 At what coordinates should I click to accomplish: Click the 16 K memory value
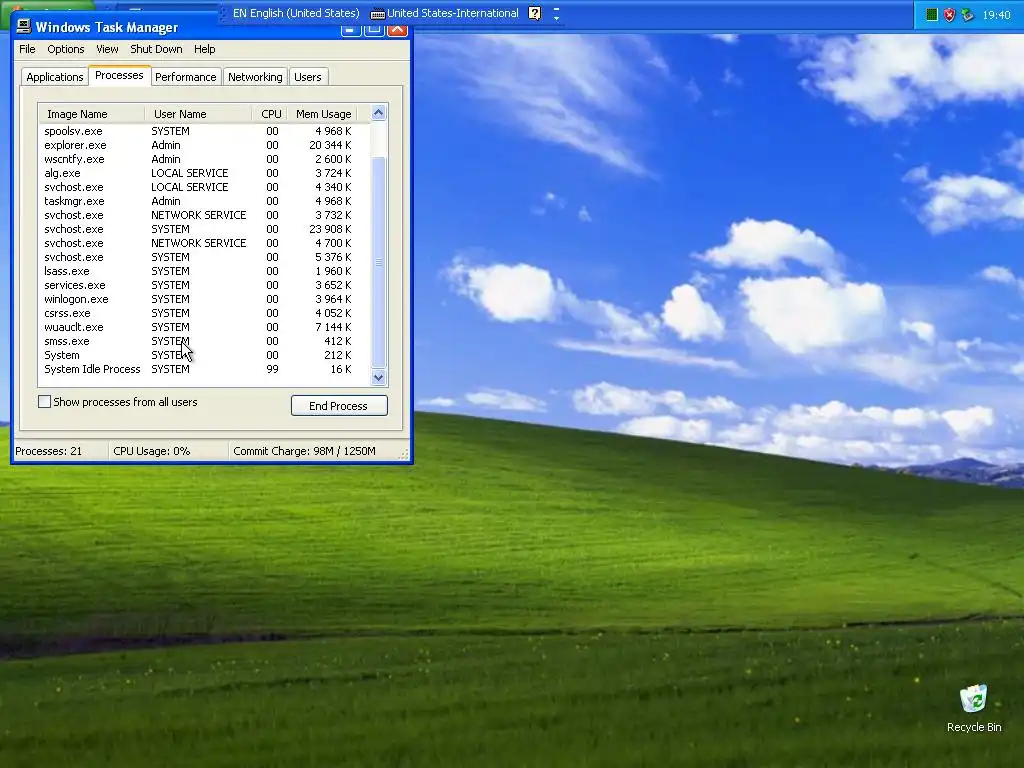point(341,369)
